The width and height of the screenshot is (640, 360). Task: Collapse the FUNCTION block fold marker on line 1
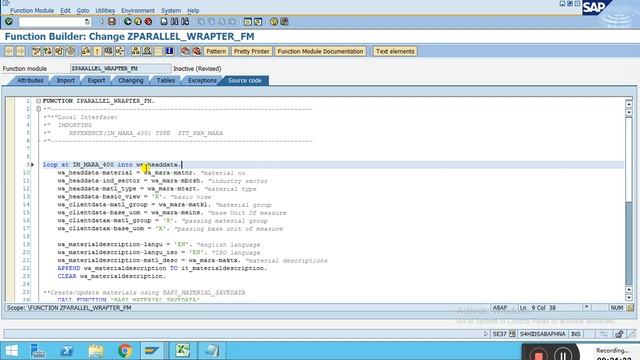pos(38,101)
